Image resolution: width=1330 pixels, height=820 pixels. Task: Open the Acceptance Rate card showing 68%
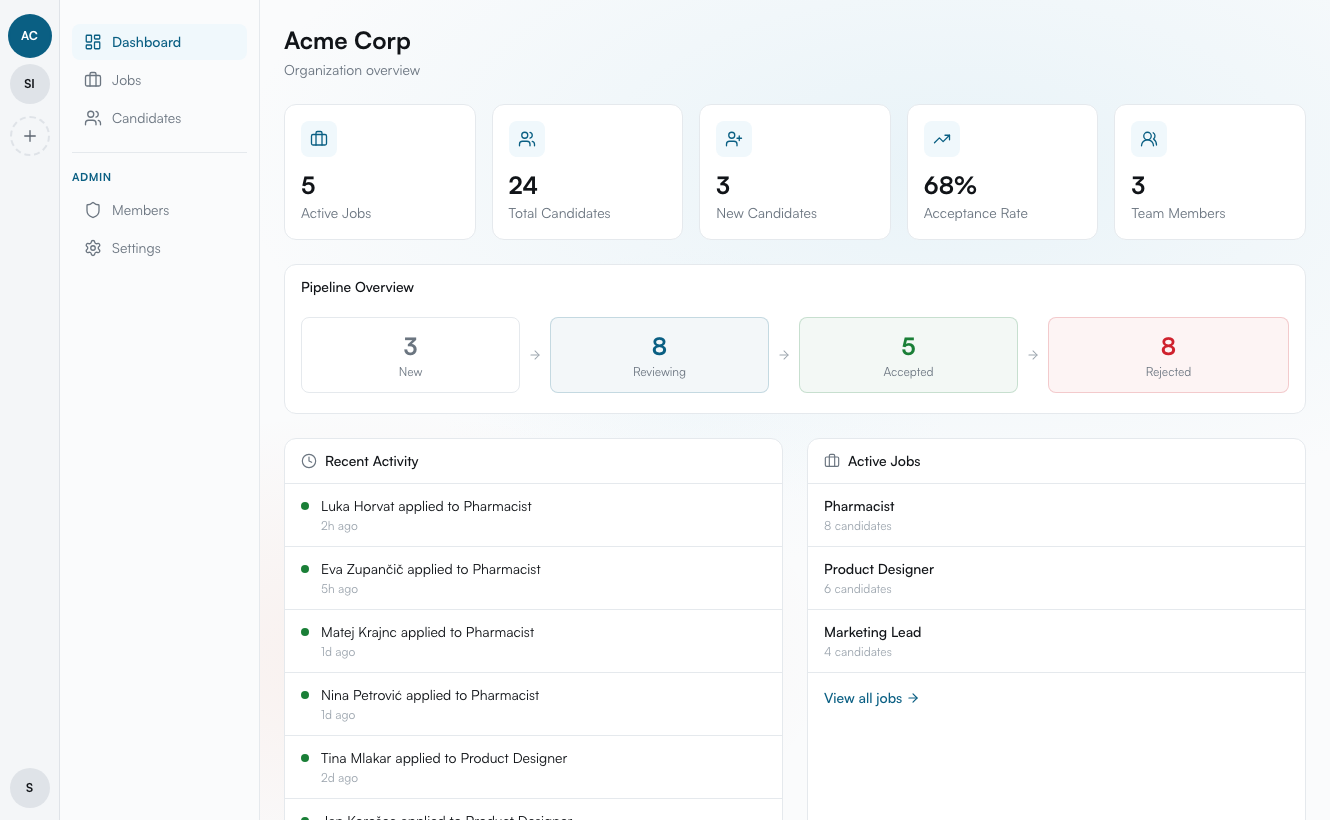[1002, 172]
